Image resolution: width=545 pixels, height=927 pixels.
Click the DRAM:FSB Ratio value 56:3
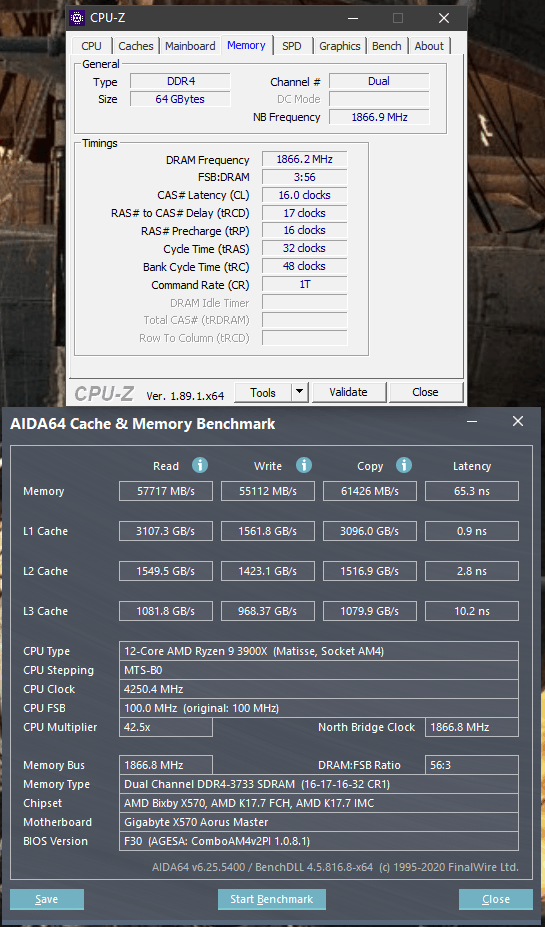coord(472,765)
